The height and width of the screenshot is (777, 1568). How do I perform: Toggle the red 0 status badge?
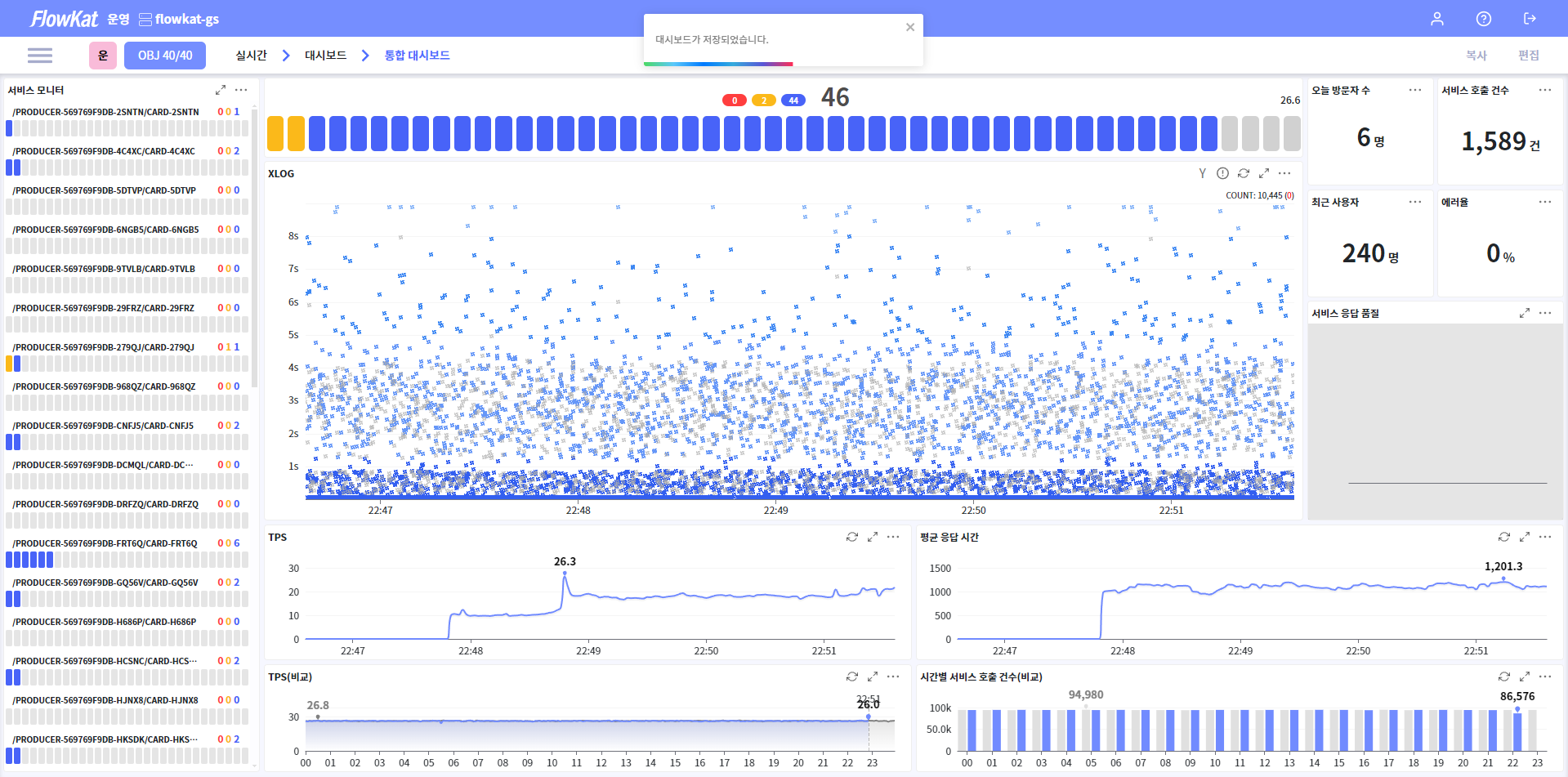(x=734, y=100)
